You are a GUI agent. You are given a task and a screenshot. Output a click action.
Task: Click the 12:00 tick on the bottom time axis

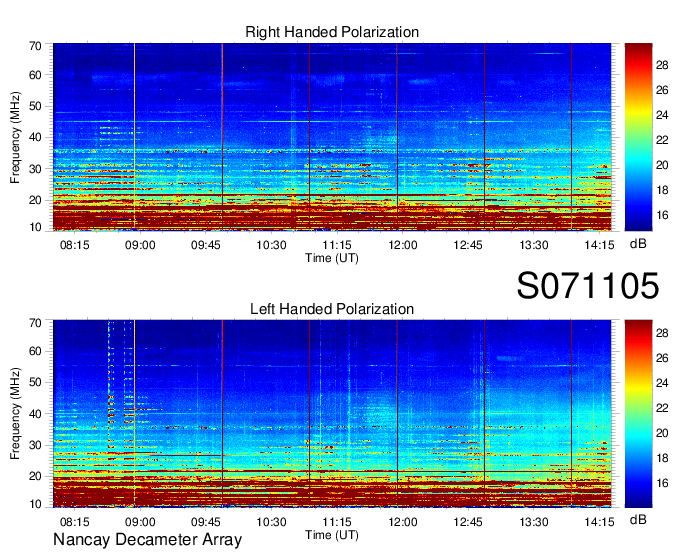click(402, 522)
